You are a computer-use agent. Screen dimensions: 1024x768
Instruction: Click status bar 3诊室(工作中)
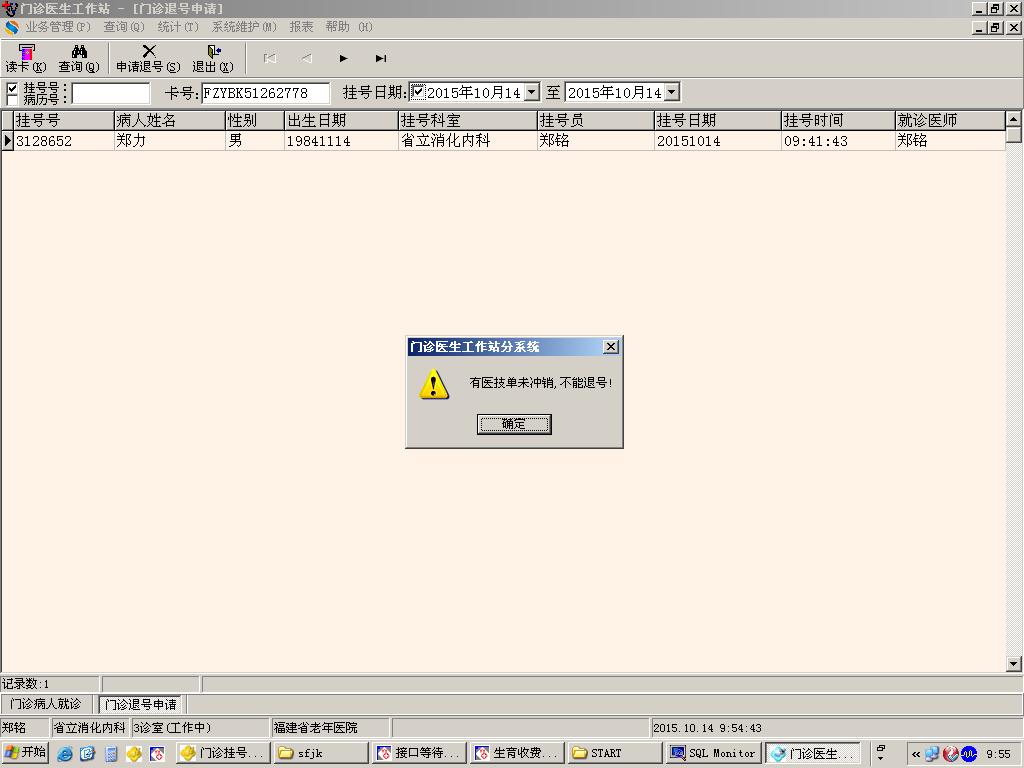pos(172,728)
